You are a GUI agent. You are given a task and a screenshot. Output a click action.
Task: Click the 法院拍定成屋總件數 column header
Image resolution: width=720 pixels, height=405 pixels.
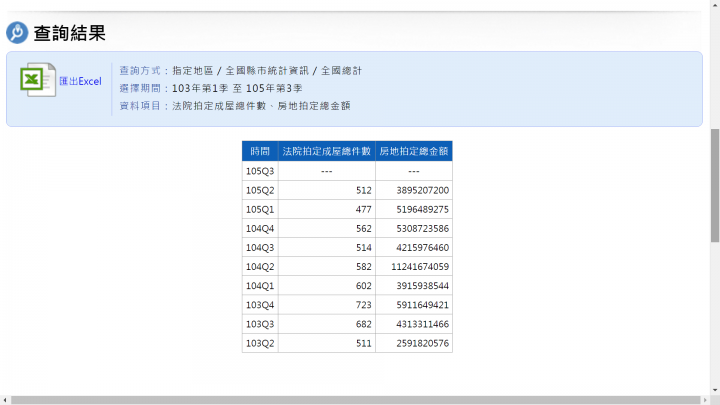[326, 151]
